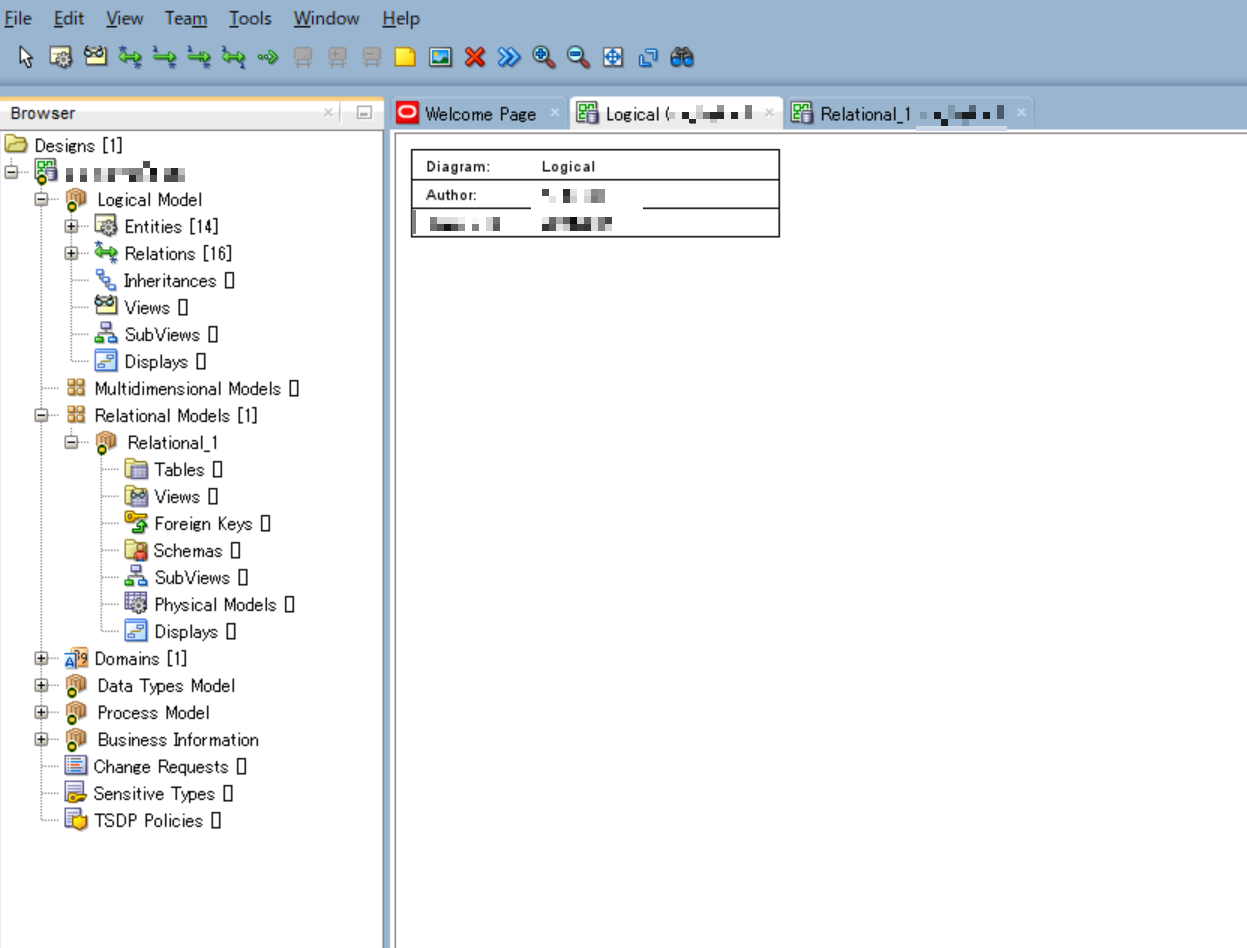Click the New Picture tool
The width and height of the screenshot is (1247, 948).
point(440,57)
